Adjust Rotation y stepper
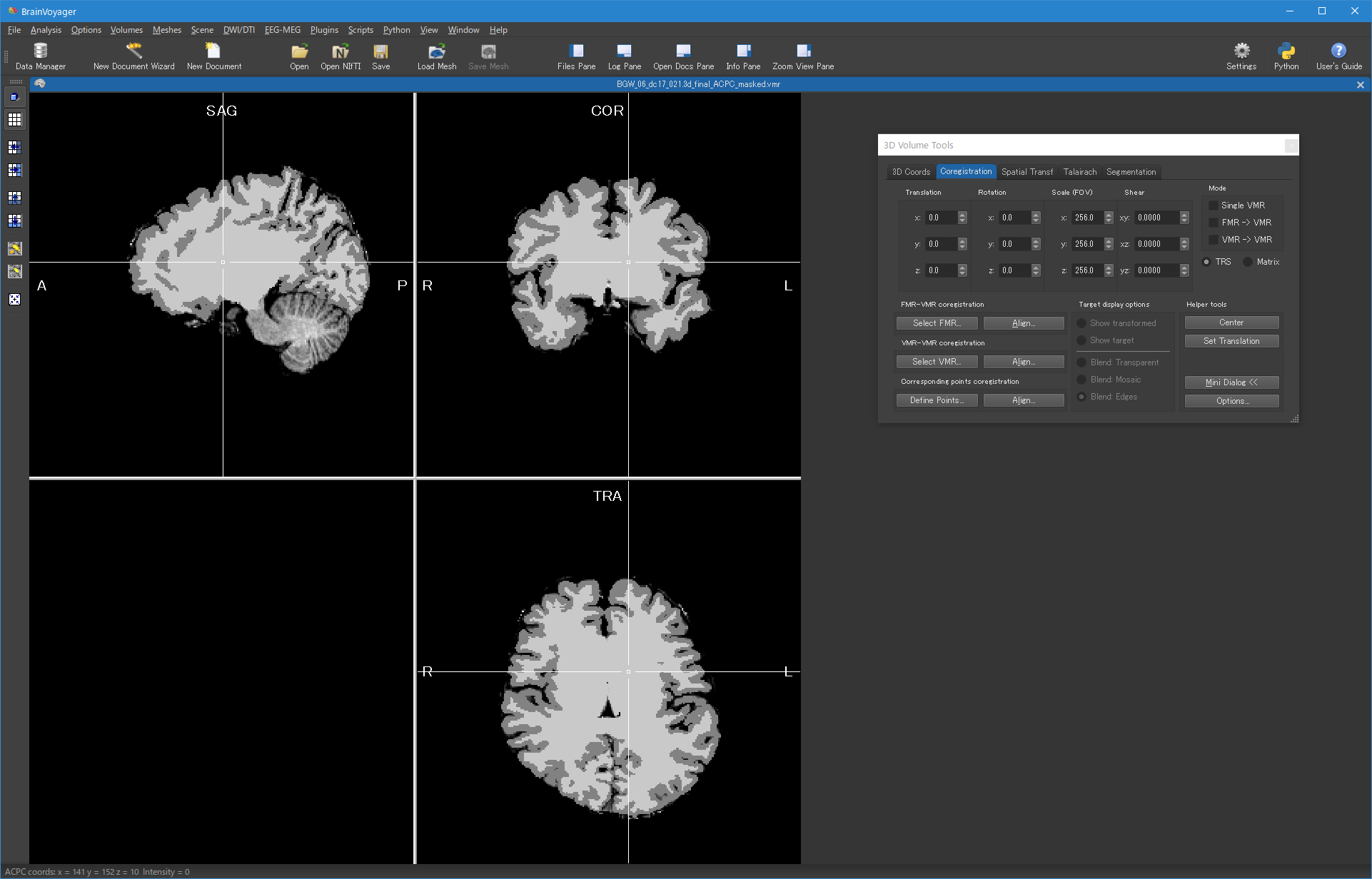 [x=1036, y=244]
